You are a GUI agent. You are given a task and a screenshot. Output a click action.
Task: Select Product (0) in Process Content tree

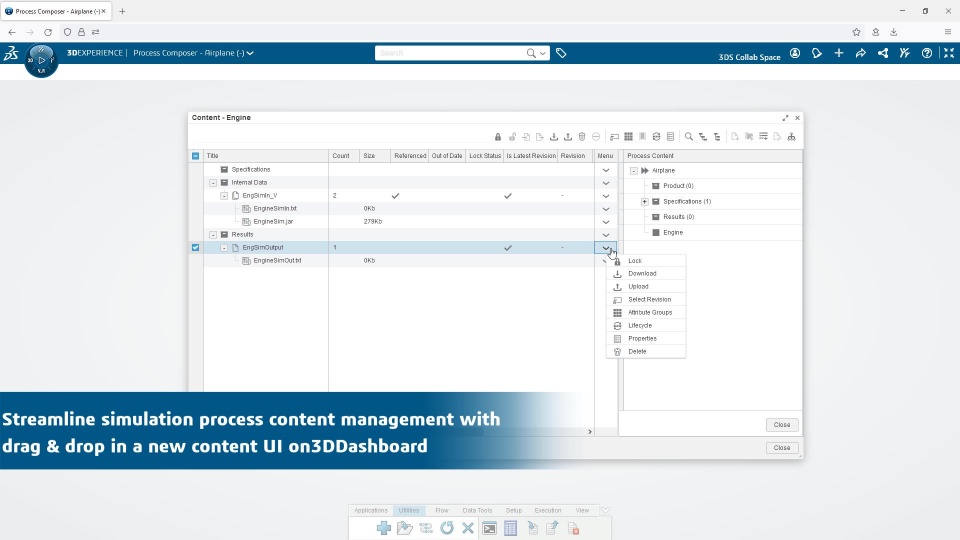click(x=678, y=186)
